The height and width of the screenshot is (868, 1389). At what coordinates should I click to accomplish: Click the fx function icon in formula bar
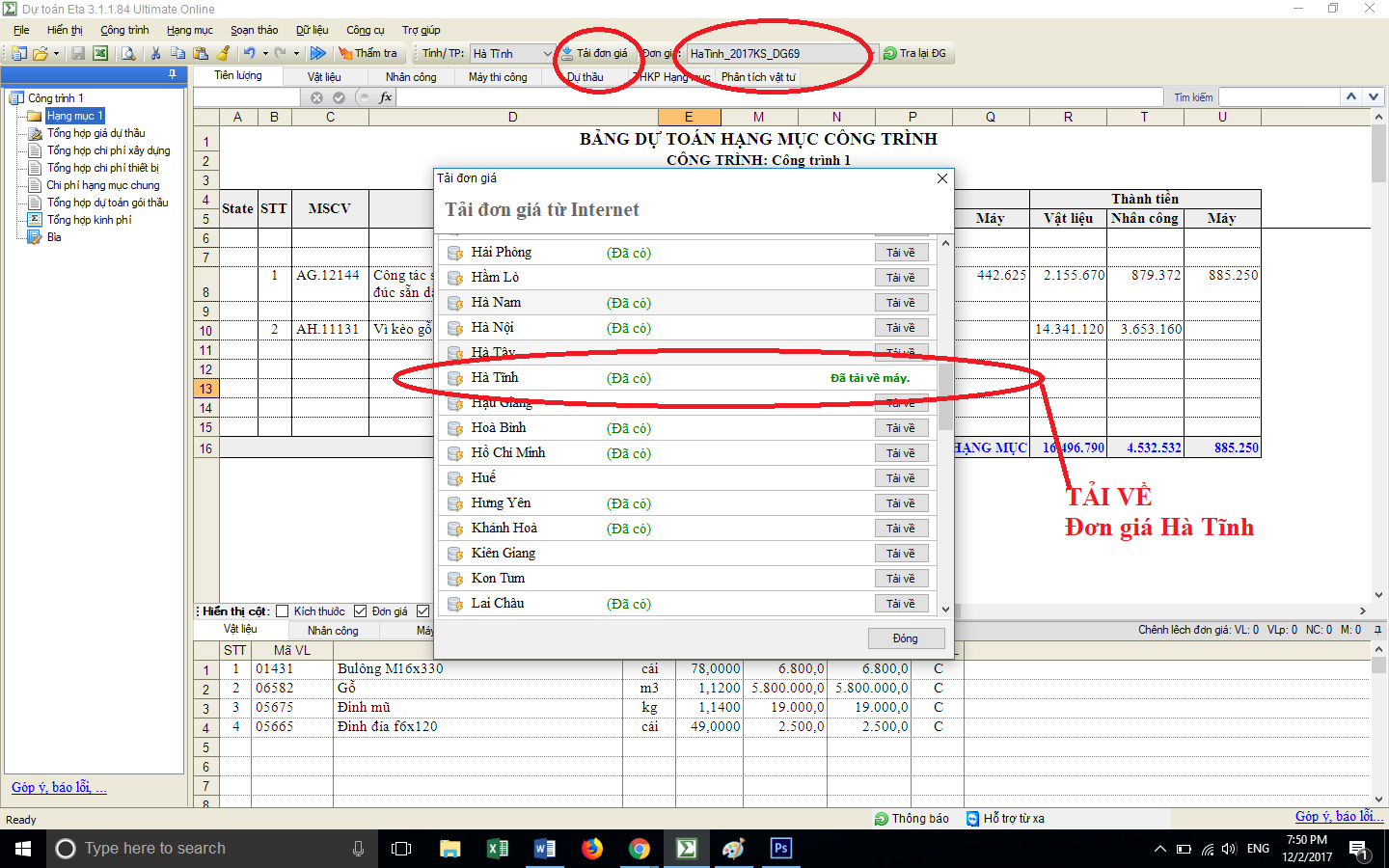(x=386, y=97)
